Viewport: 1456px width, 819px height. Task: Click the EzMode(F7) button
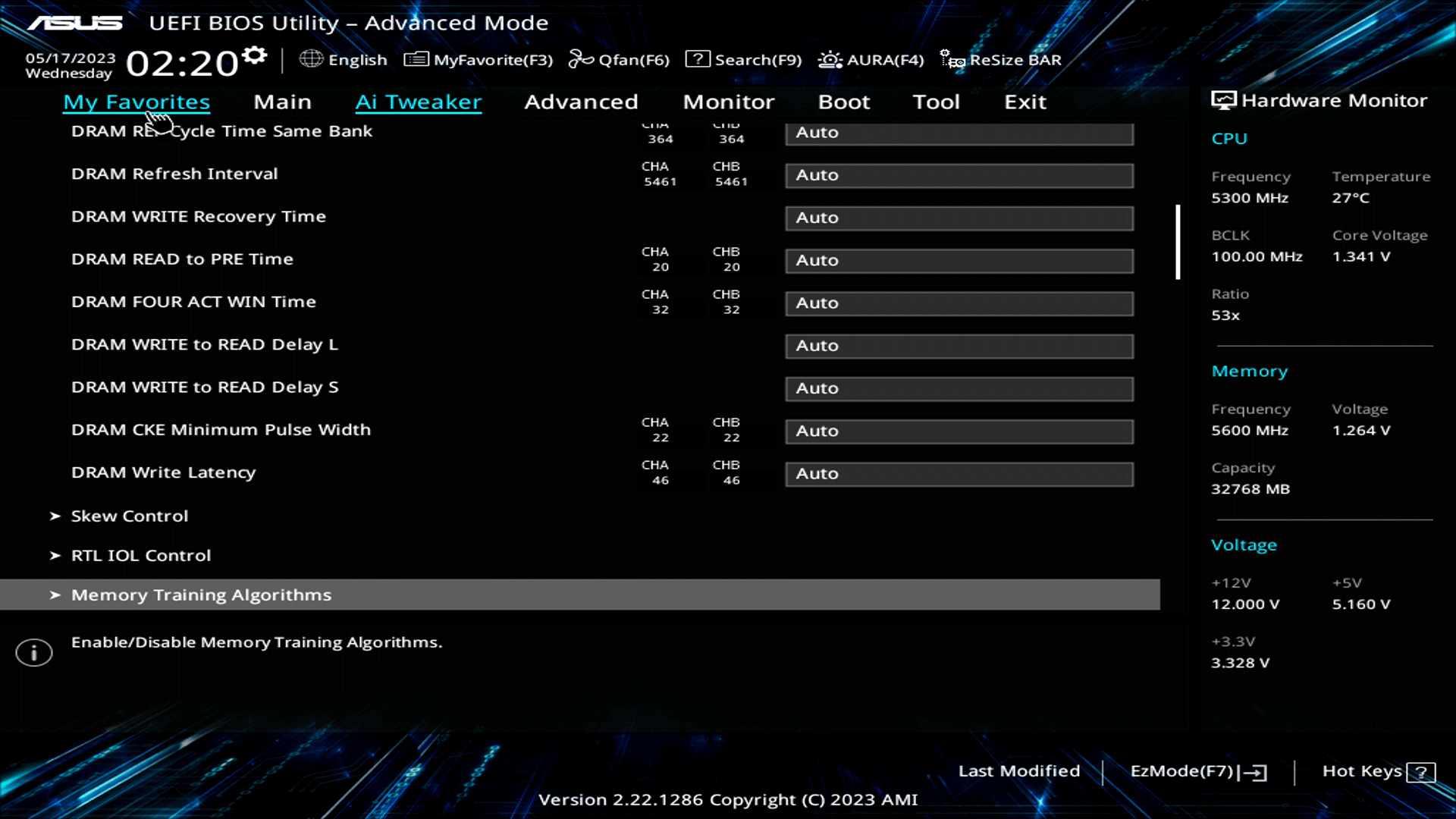pos(1196,771)
